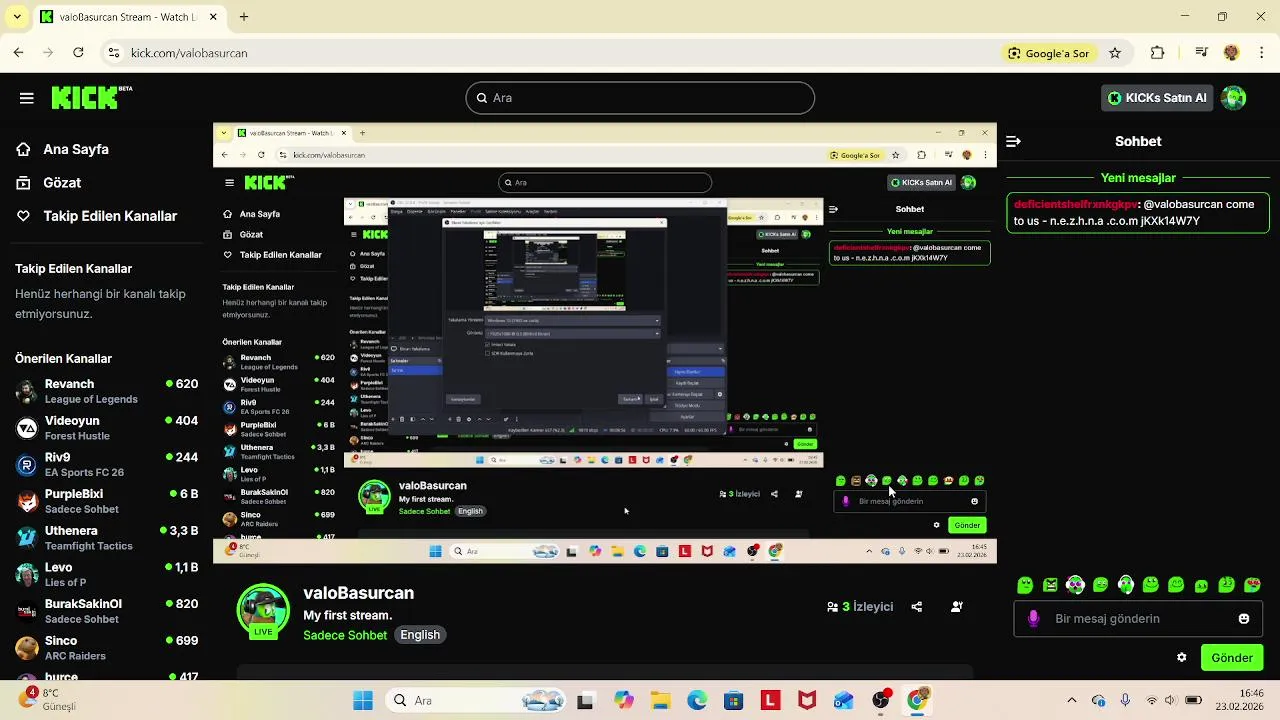The width and height of the screenshot is (1280, 720).
Task: Open the user profile avatar menu
Action: click(x=1234, y=98)
